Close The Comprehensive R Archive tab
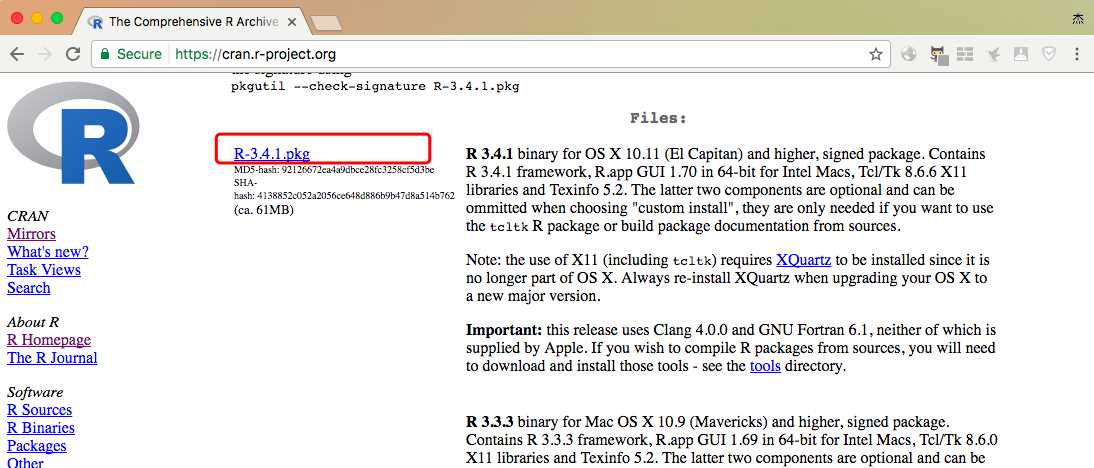 point(292,22)
